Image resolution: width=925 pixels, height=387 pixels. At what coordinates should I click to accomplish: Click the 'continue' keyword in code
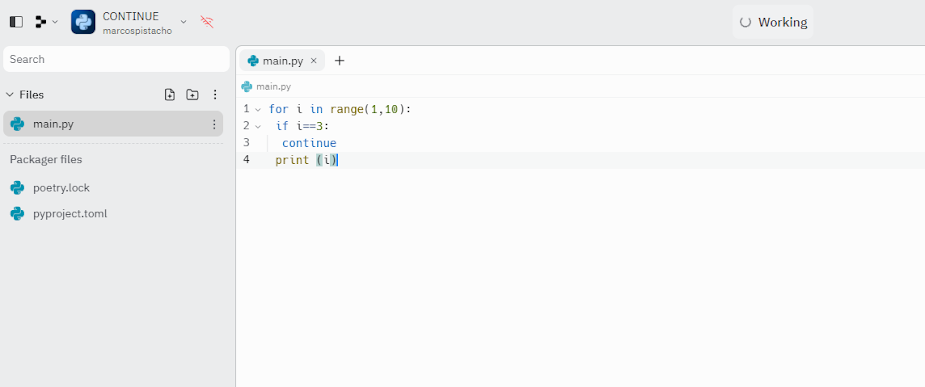click(x=309, y=143)
